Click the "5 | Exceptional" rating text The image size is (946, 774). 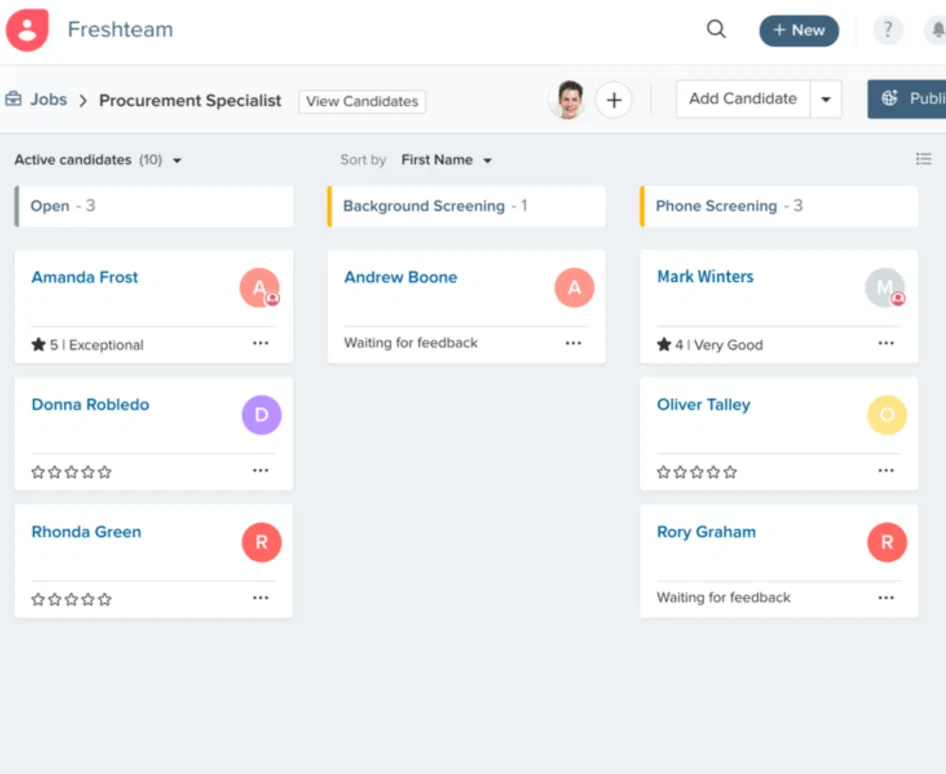pyautogui.click(x=97, y=345)
